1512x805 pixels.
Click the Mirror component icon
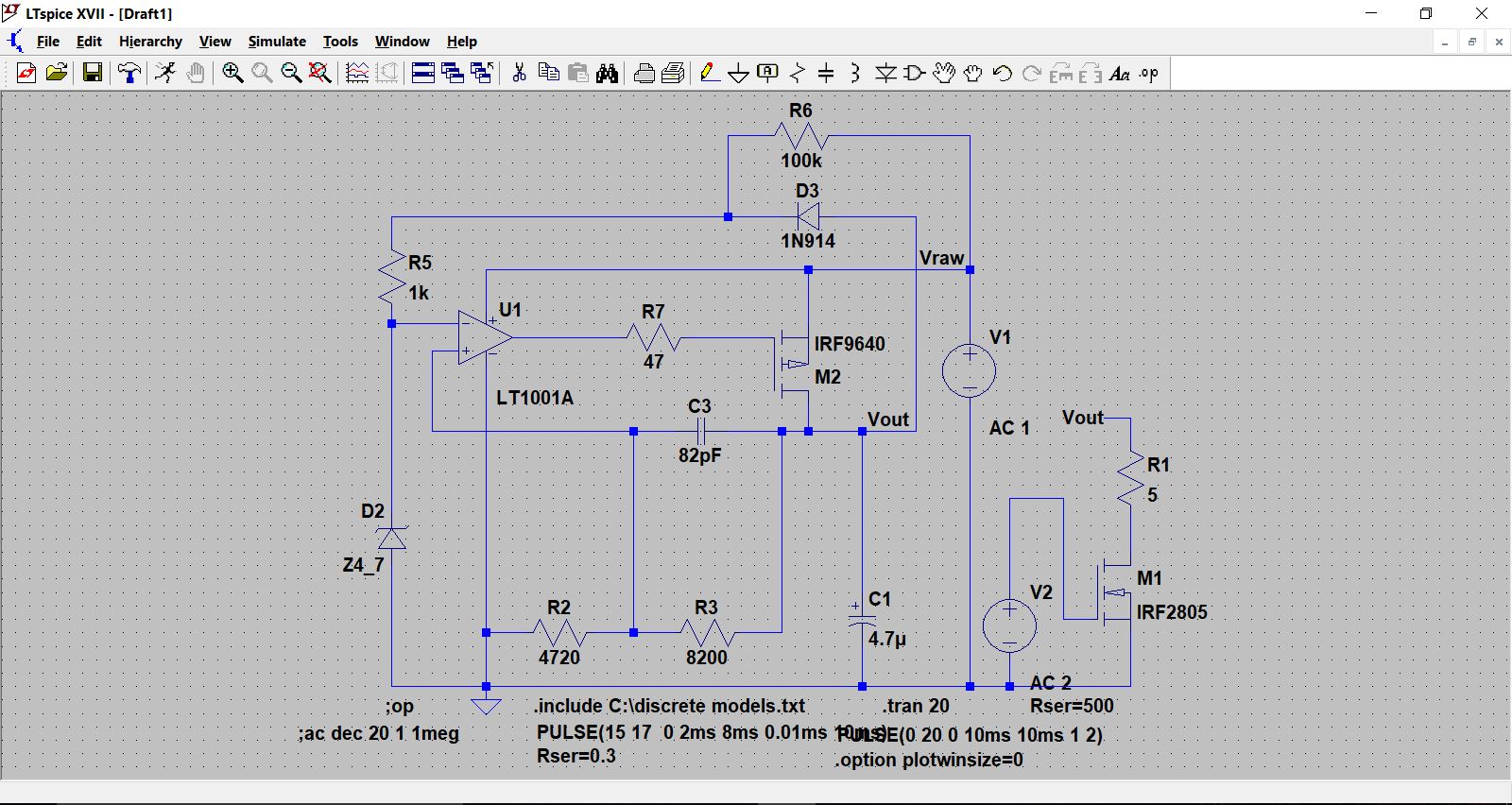(1091, 73)
